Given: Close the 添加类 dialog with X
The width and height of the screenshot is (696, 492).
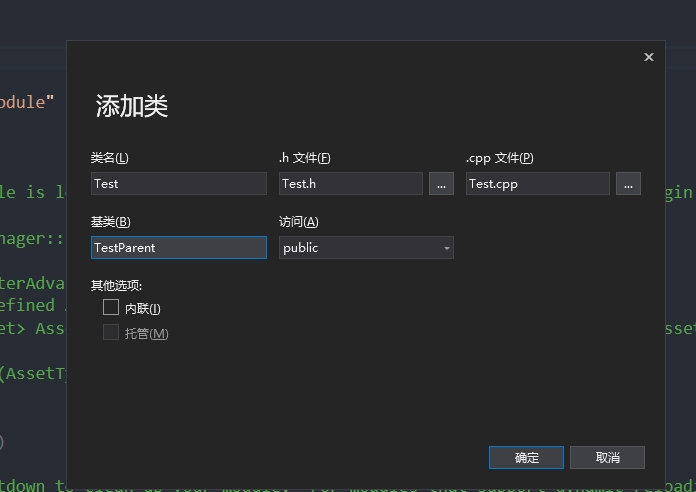Looking at the screenshot, I should pos(649,57).
